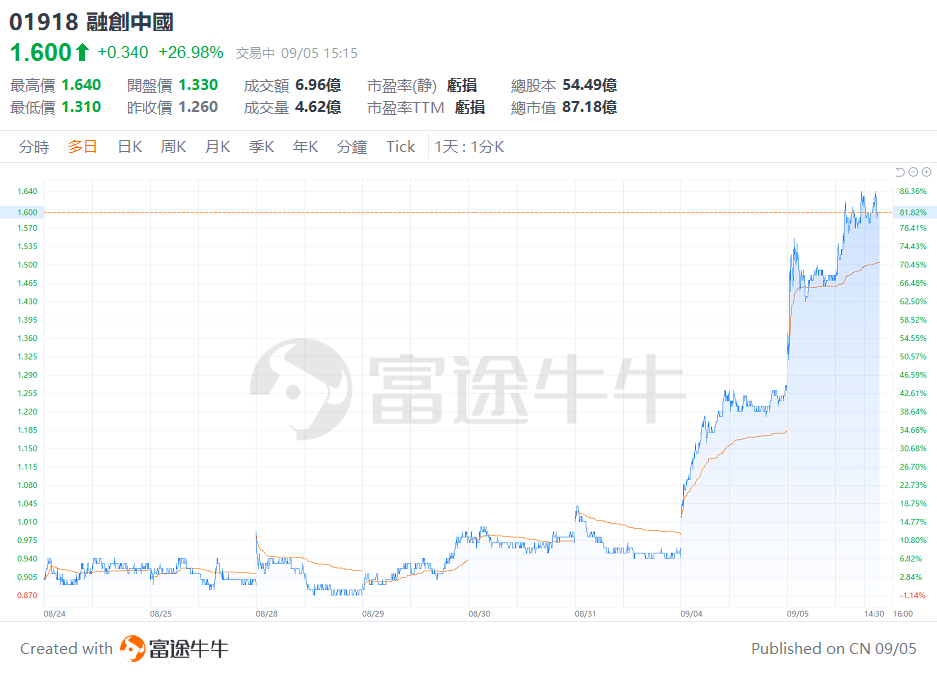
Task: Select the 多日 multi-day tab
Action: 82,147
